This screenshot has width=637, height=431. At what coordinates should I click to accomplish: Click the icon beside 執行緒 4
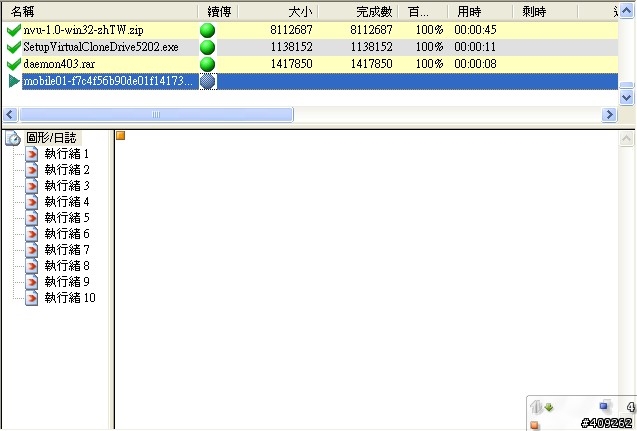point(32,202)
